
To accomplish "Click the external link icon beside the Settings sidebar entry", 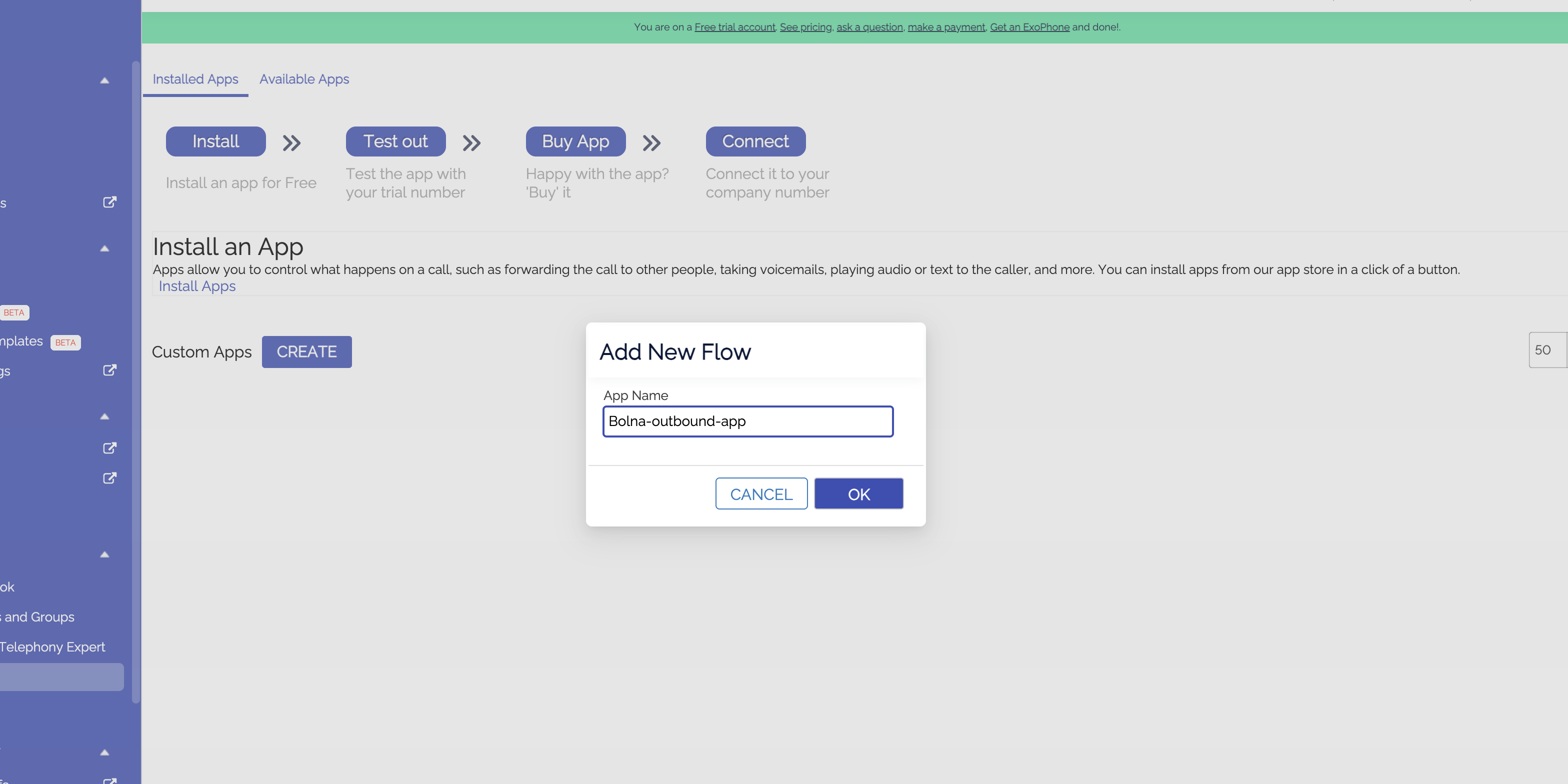I will coord(109,370).
